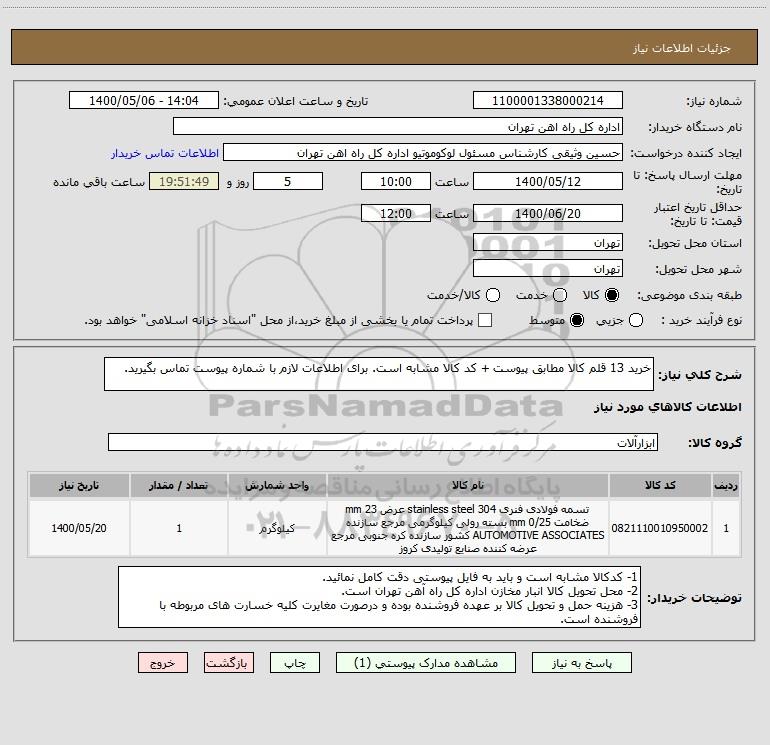
Task: Click the stainless steel 304 item name cell
Action: (x=468, y=528)
